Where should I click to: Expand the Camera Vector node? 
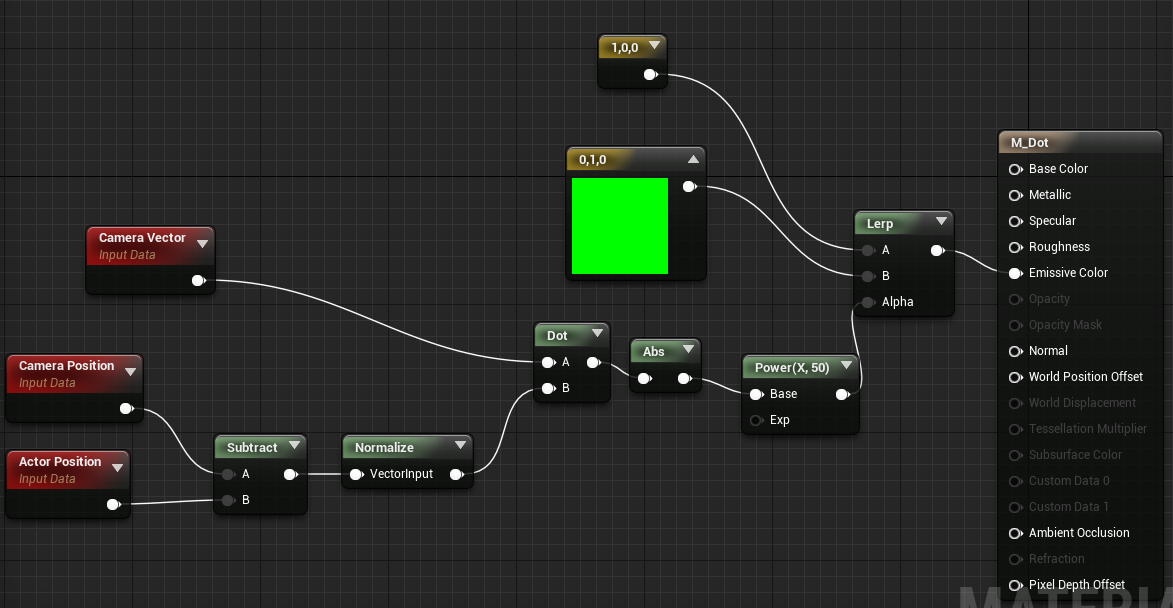(x=203, y=244)
